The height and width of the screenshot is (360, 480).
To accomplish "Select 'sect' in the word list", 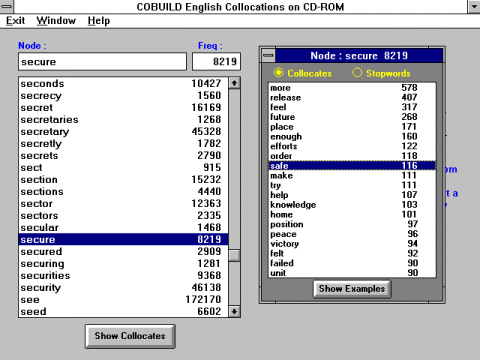I will (x=123, y=167).
